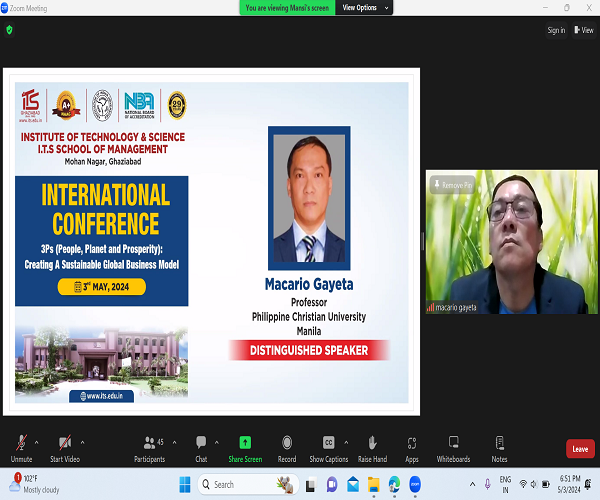Open View Options dropdown
The image size is (600, 500).
pyautogui.click(x=364, y=8)
